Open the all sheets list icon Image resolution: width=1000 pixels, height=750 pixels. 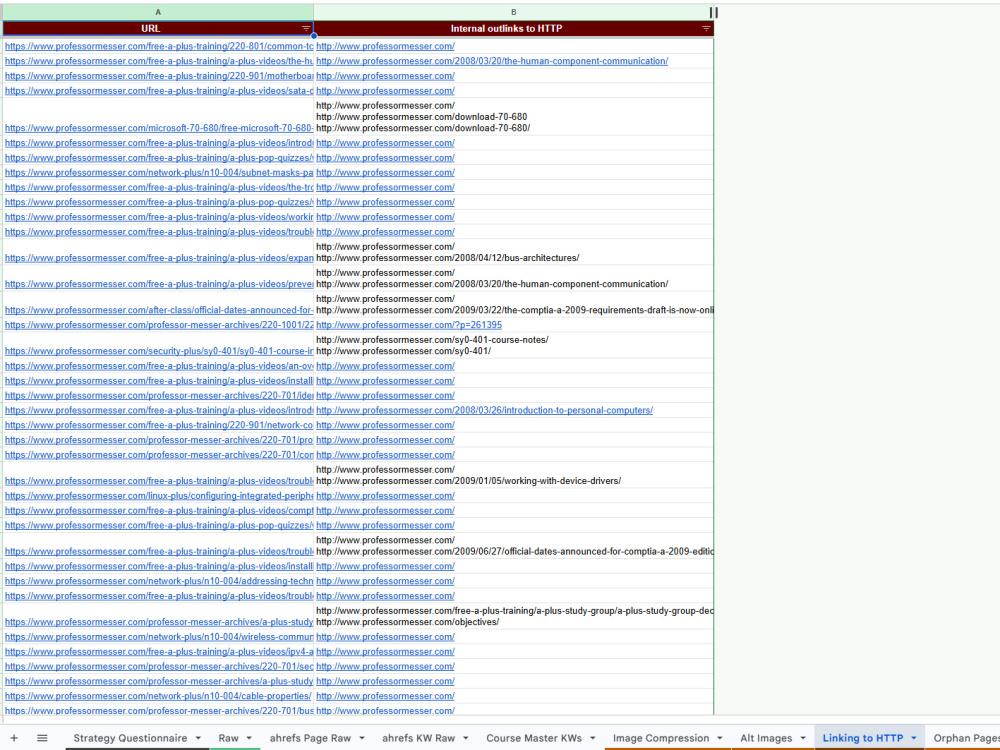coord(42,738)
